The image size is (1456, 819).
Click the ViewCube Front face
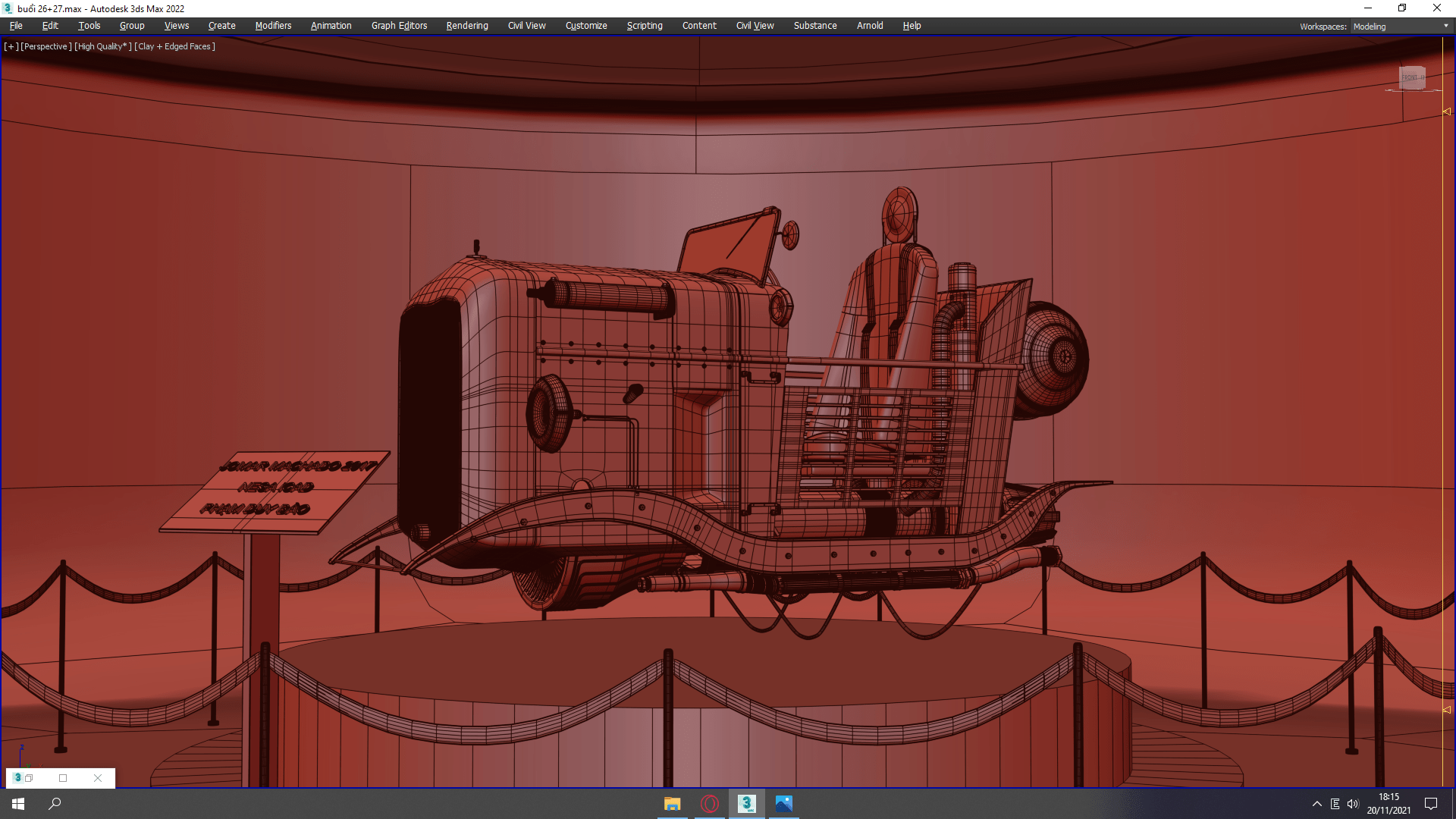[x=1411, y=77]
